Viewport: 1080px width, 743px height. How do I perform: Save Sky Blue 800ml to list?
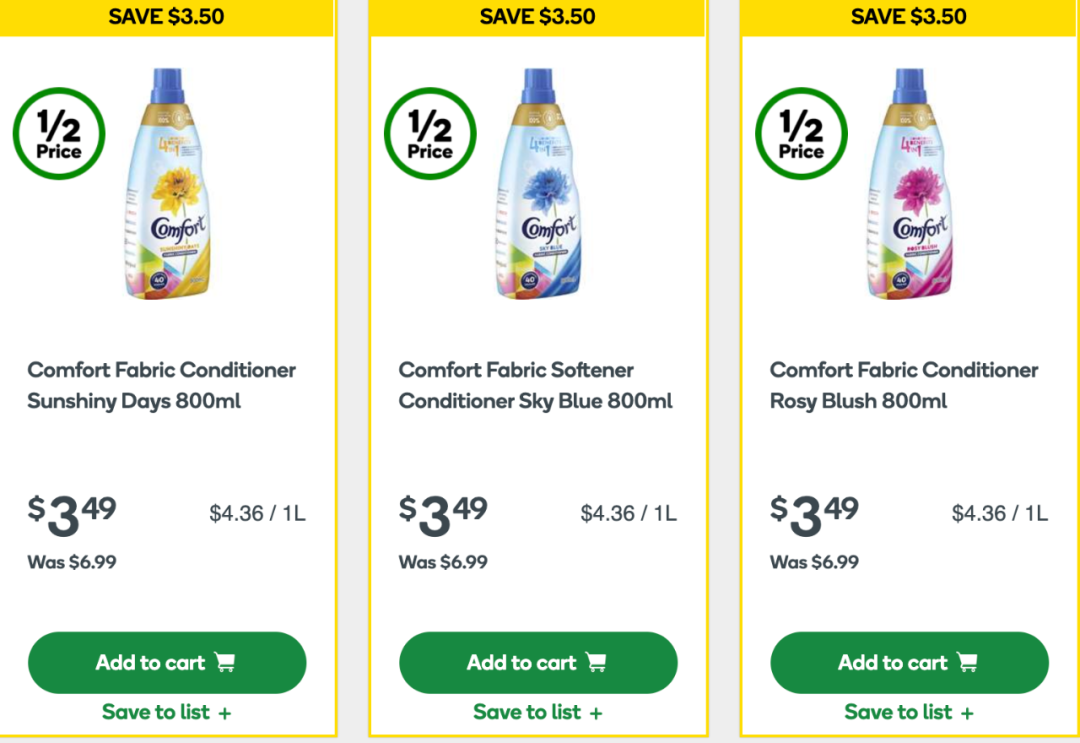pos(538,712)
